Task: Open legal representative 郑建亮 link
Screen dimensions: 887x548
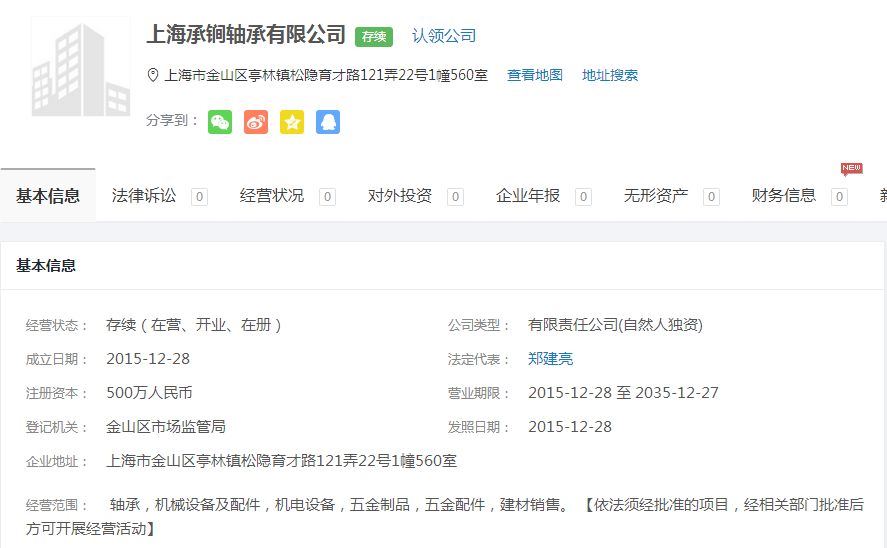Action: (551, 359)
